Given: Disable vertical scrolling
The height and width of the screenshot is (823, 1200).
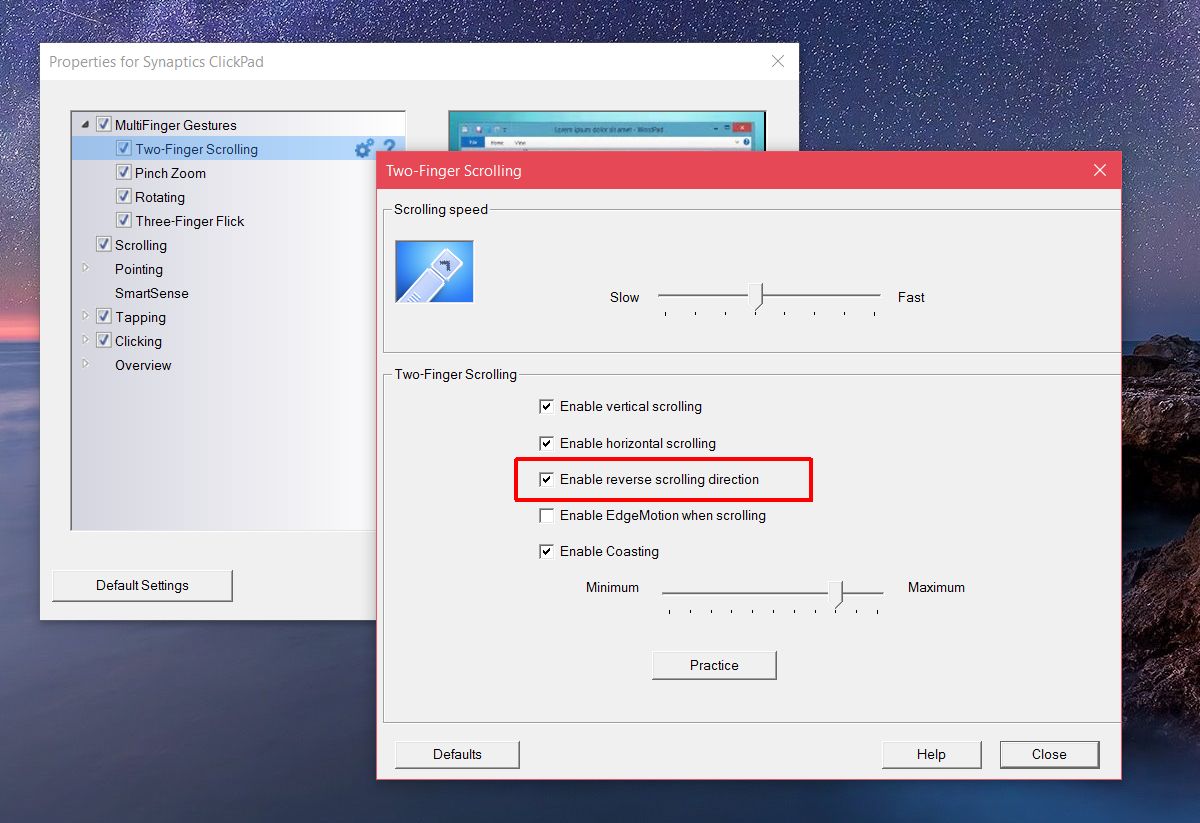Looking at the screenshot, I should (x=547, y=406).
